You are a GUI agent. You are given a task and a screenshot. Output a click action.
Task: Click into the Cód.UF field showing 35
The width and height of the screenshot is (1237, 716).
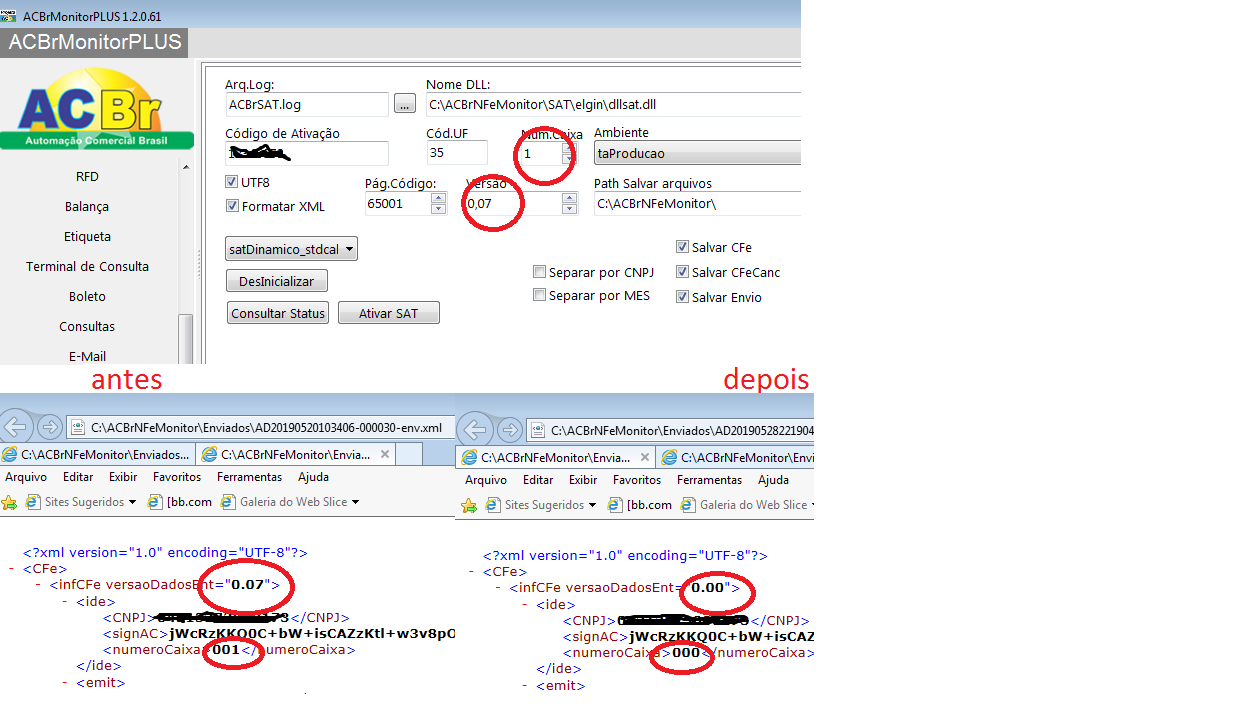coord(457,153)
